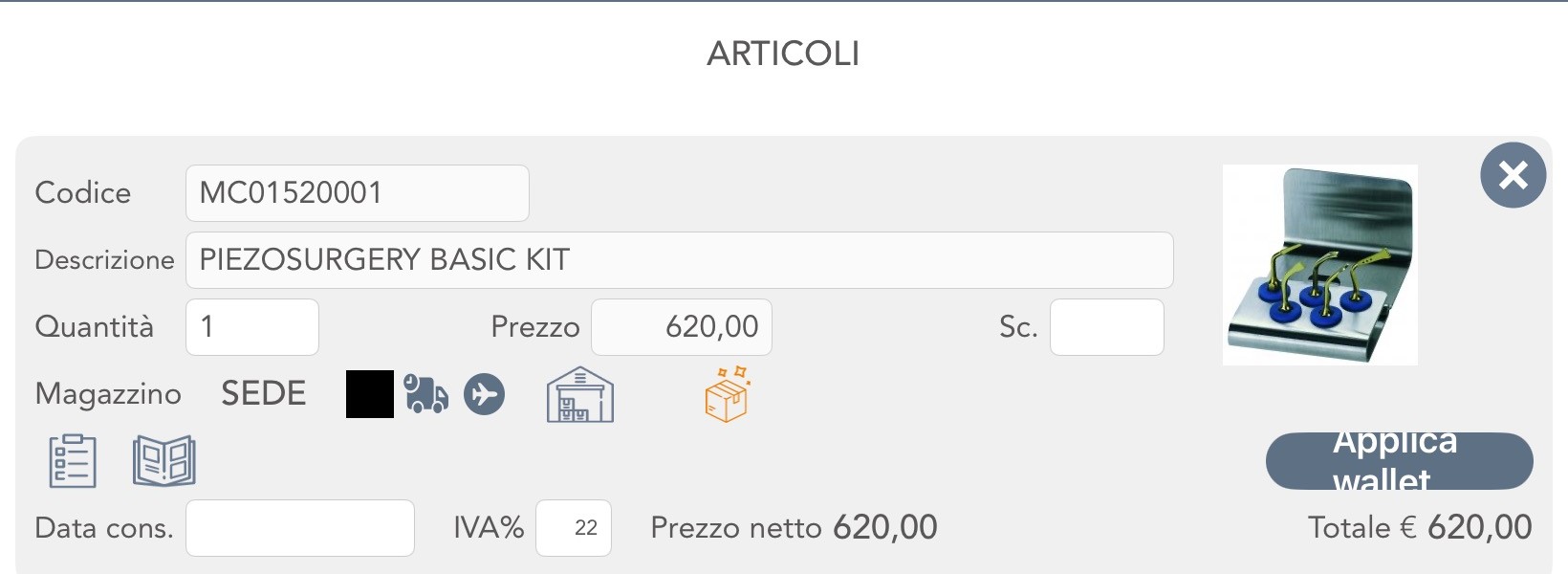Open the product catalog book icon
Viewport: 1568px width, 574px height.
point(164,460)
